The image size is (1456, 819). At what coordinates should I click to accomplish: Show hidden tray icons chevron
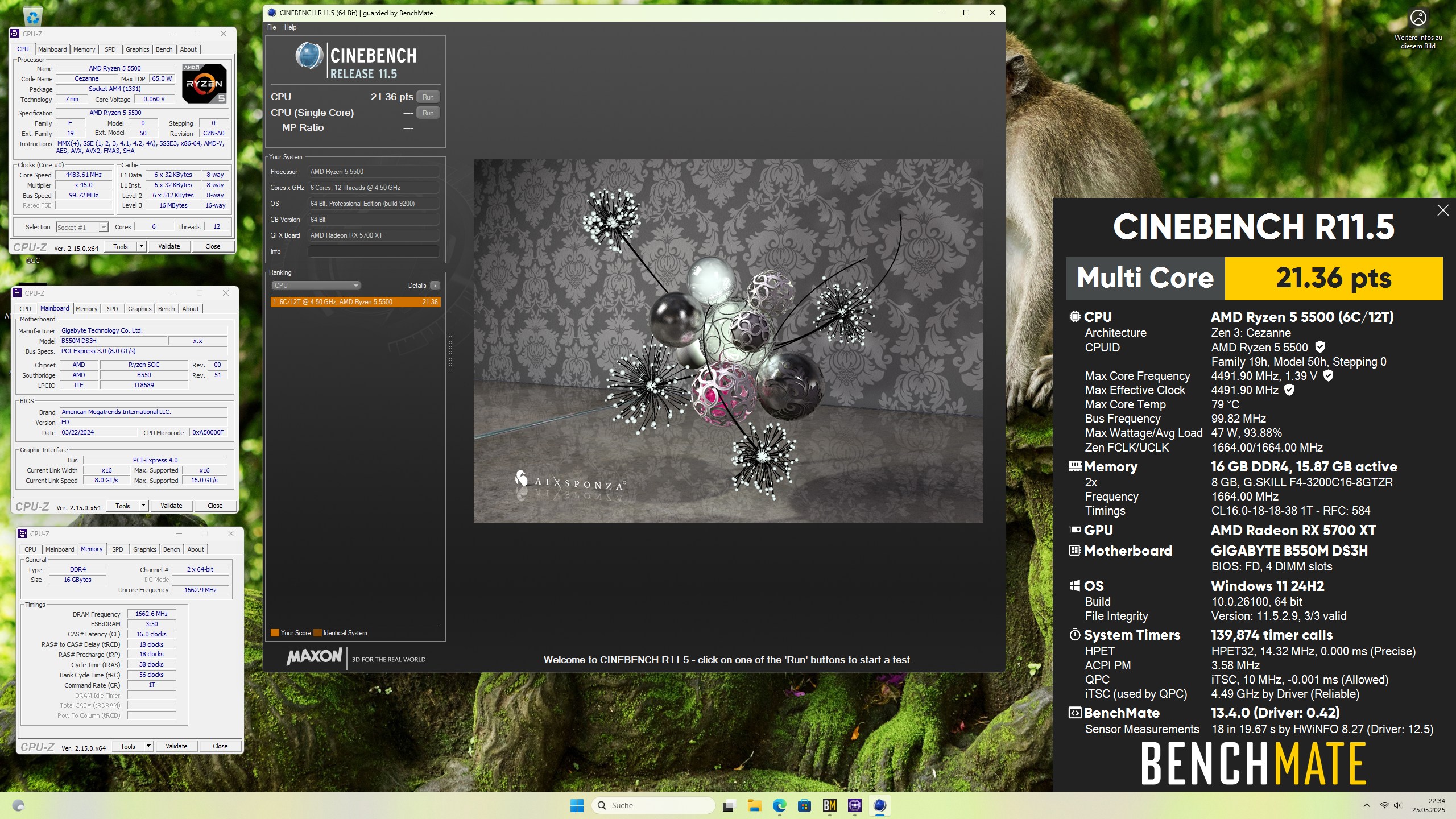[1366, 805]
